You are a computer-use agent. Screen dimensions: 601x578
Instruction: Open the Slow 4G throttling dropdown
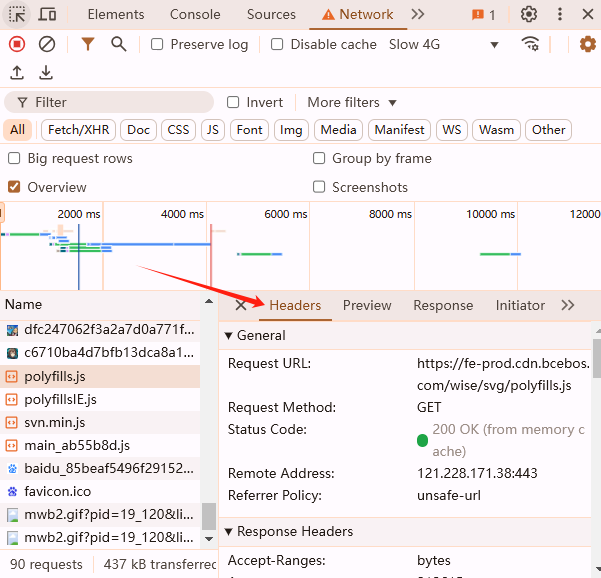(444, 44)
